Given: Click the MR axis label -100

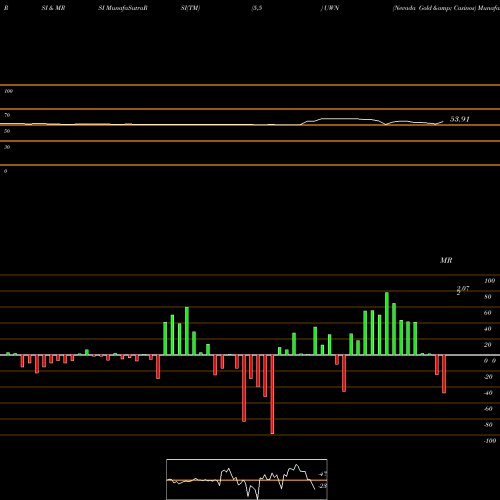Looking at the screenshot, I should click(x=490, y=441).
